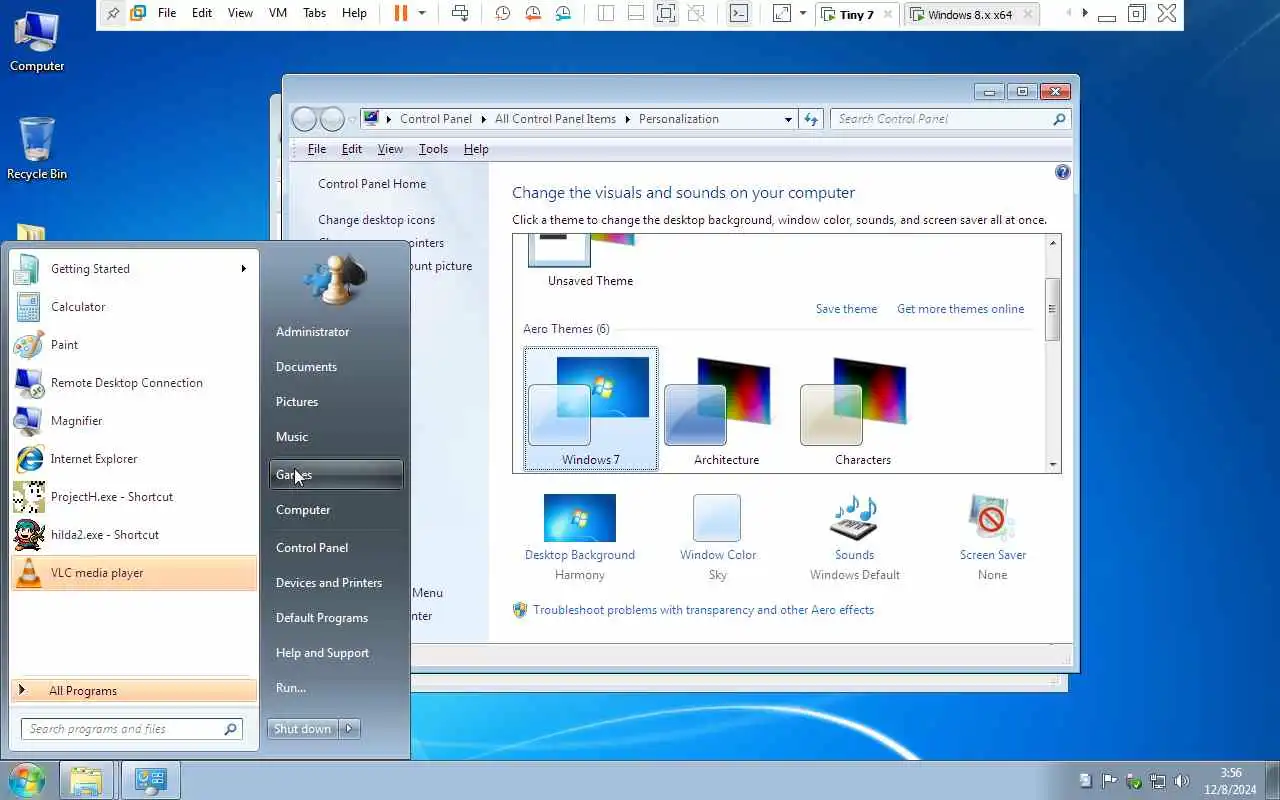Open Magnifier from Start menu
1280x800 pixels.
(x=134, y=421)
